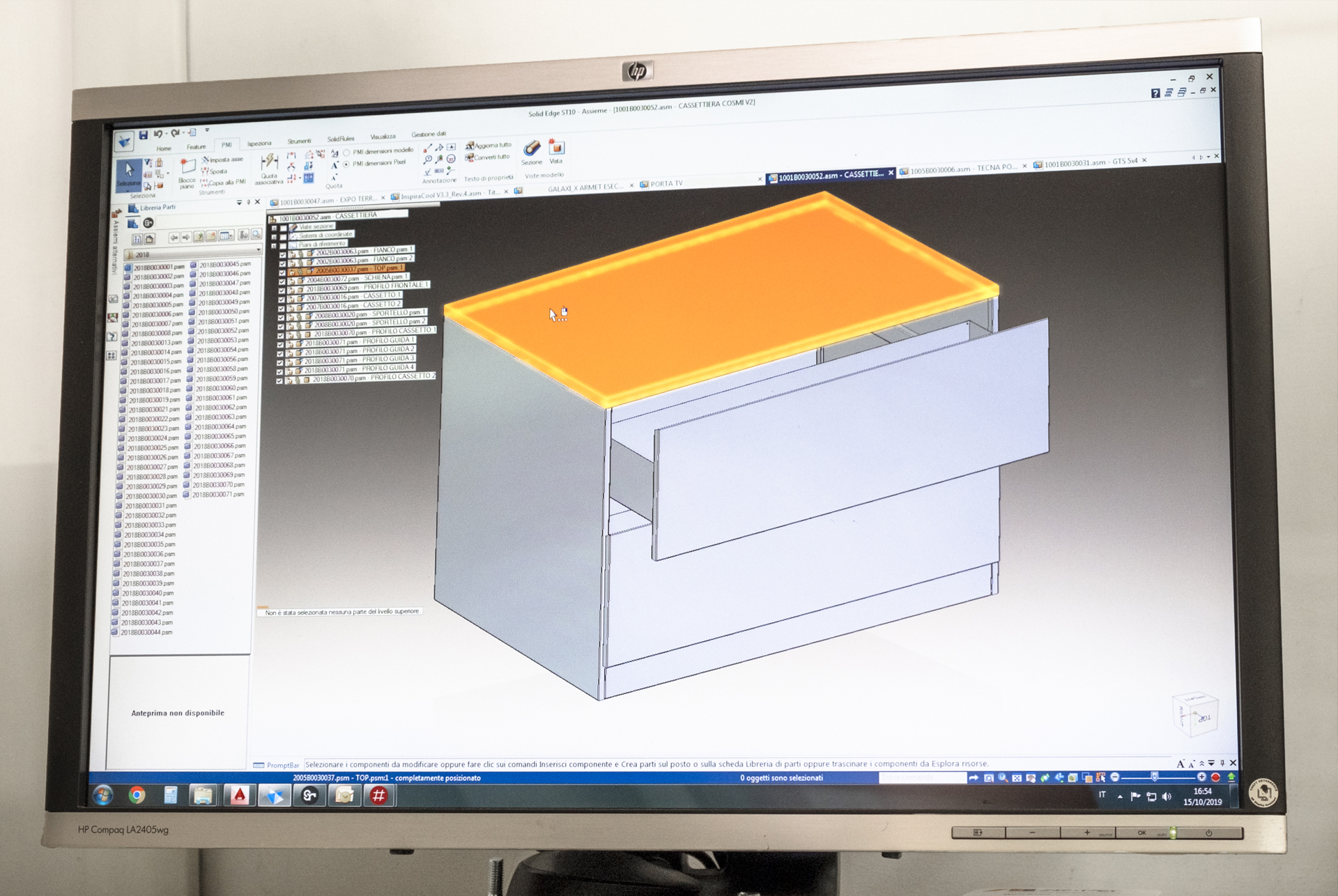The height and width of the screenshot is (896, 1338).
Task: Switch to the Ispeziona ribbon tab
Action: coord(259,144)
